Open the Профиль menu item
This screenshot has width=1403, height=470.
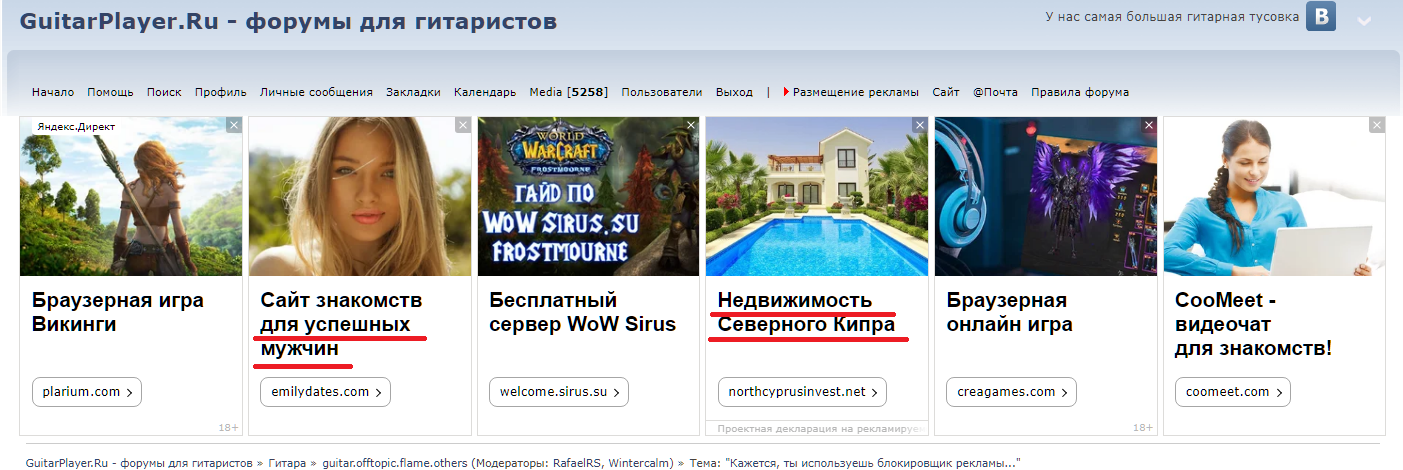221,92
